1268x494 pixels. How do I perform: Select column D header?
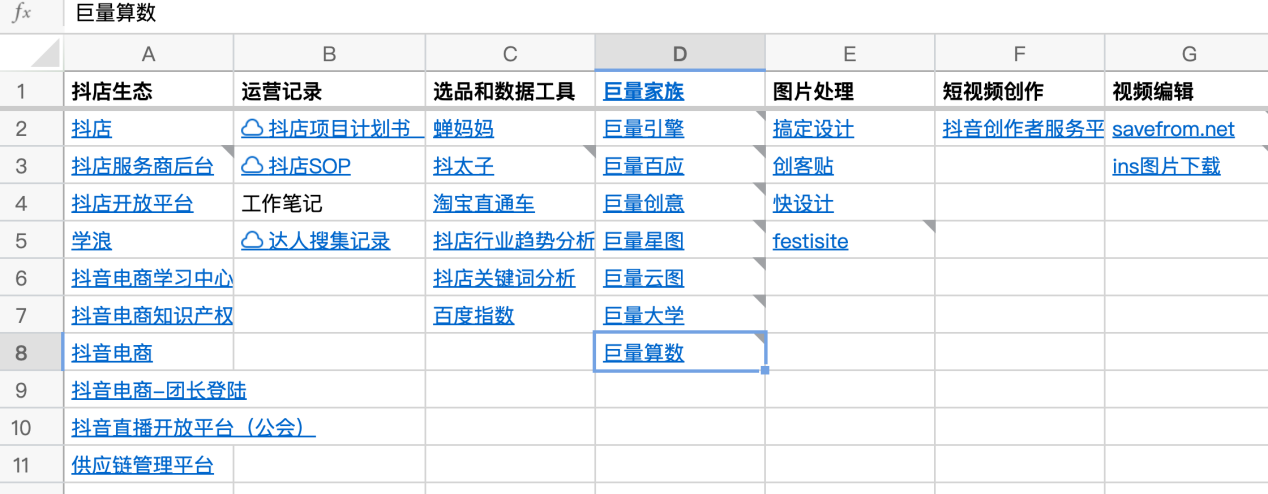(x=679, y=53)
